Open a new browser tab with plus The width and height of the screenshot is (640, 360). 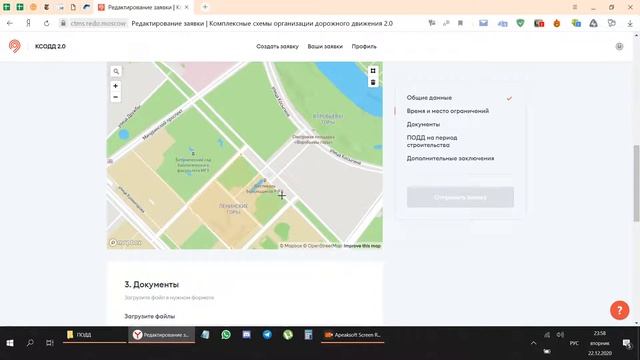tap(205, 7)
